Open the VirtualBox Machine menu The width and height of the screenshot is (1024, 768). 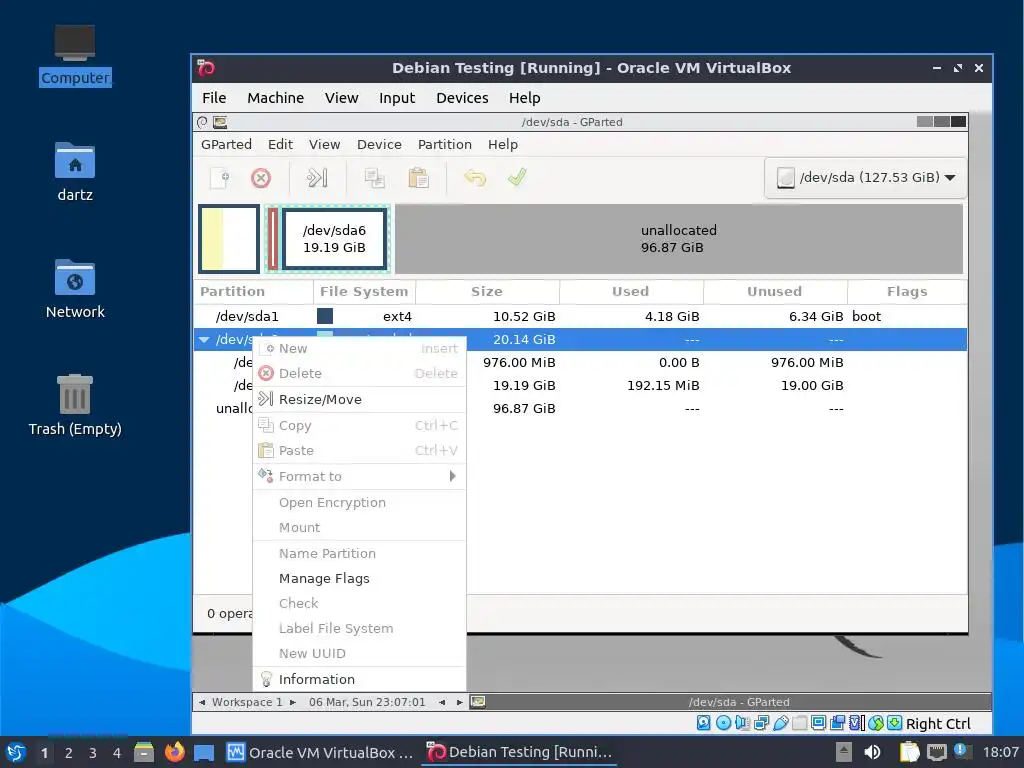coord(275,98)
